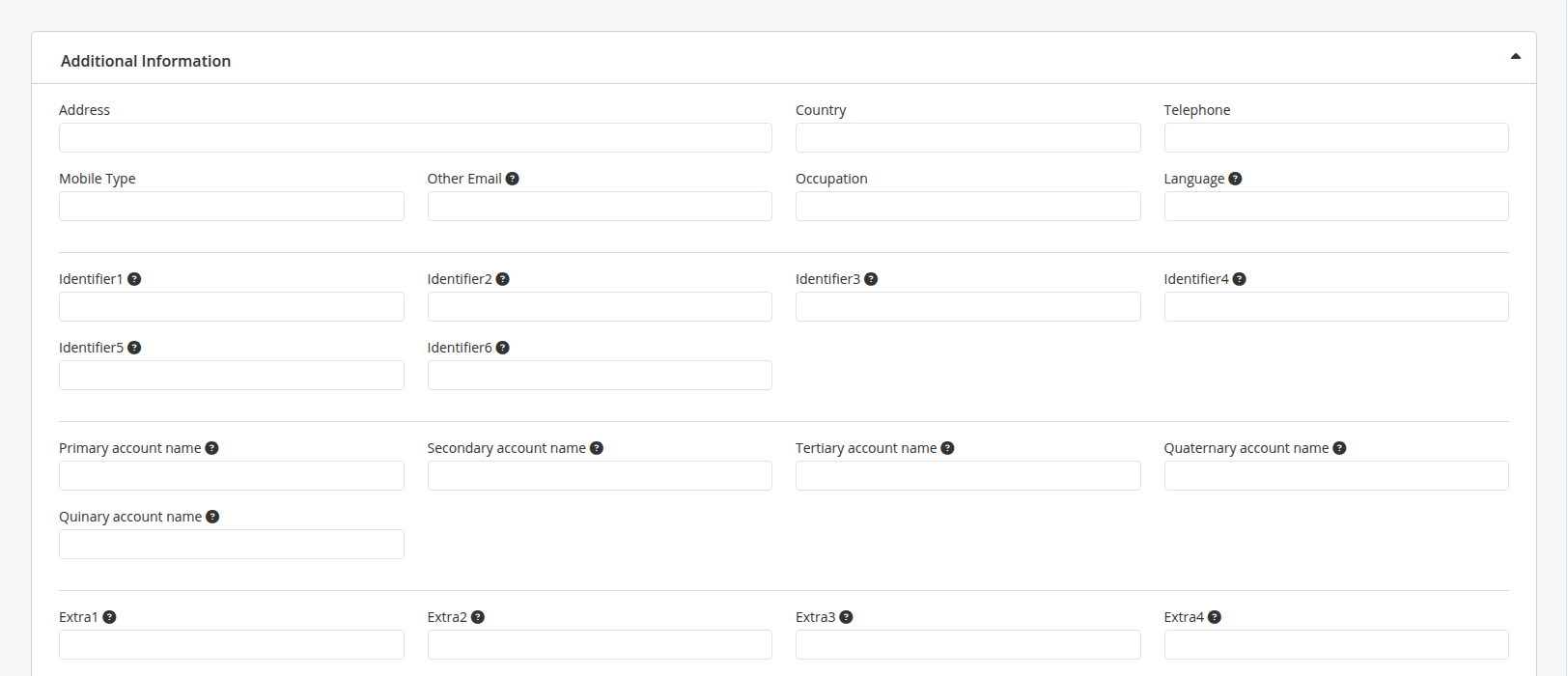
Task: Focus the Identifier6 input
Action: click(600, 376)
